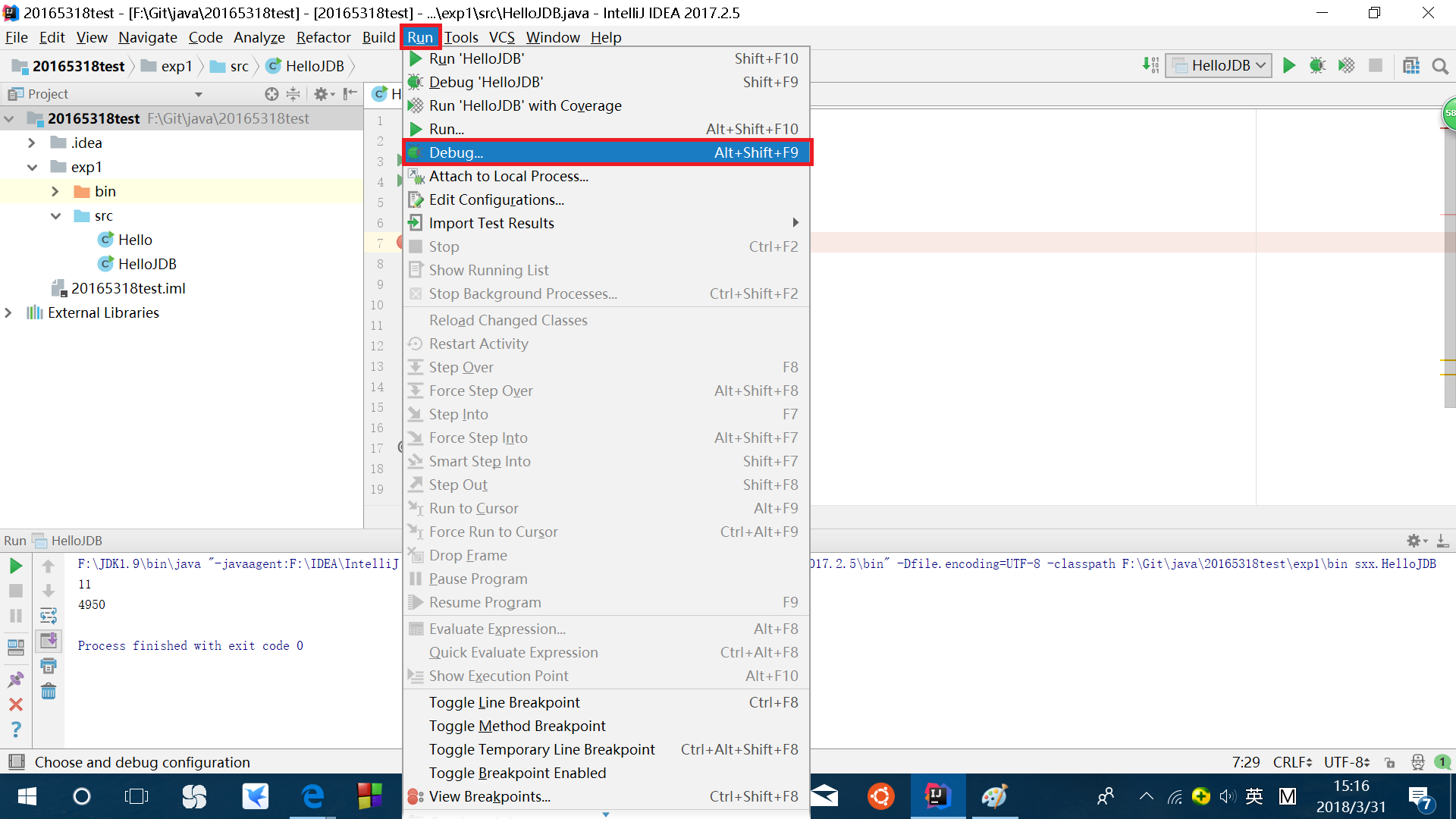Toggle Use Soft Wraps in console

tap(49, 616)
